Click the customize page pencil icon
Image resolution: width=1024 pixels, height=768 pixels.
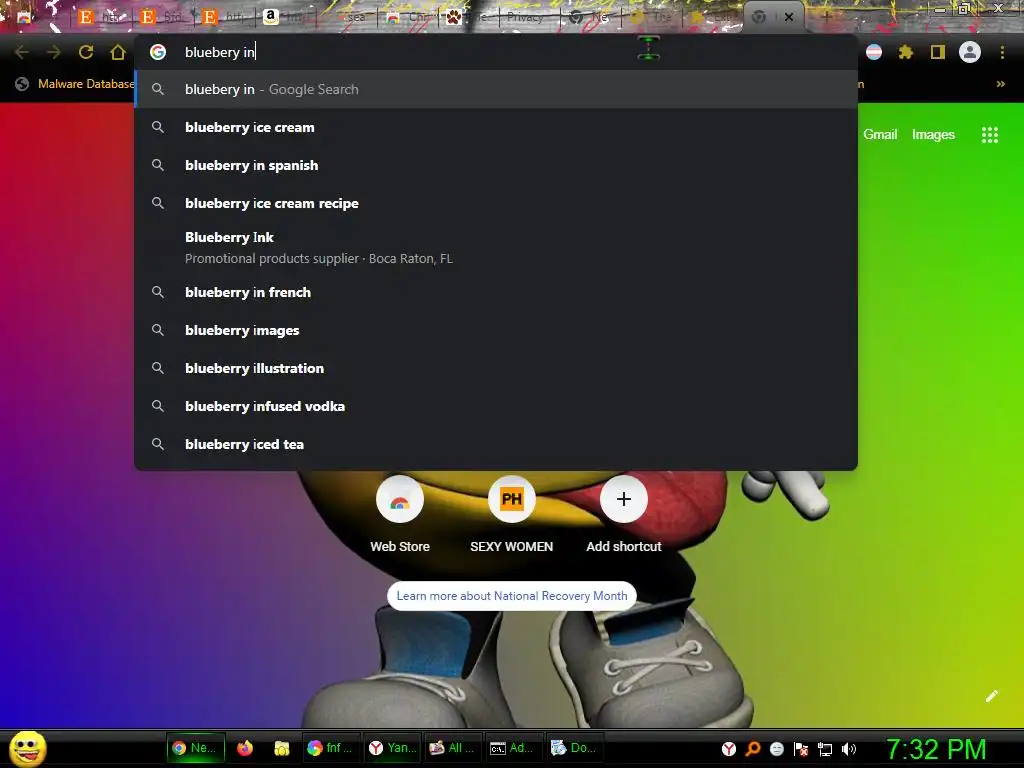click(x=992, y=696)
